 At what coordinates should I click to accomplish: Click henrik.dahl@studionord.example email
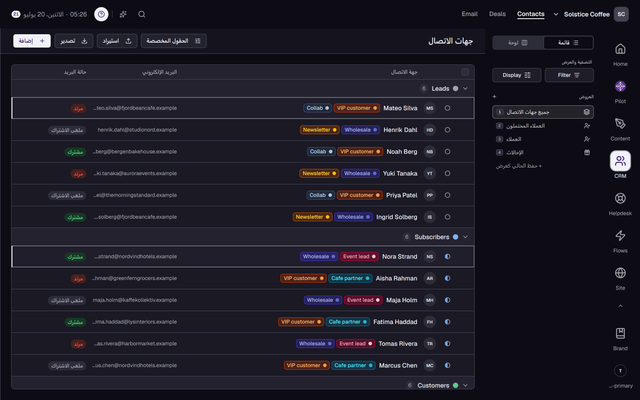(137, 130)
